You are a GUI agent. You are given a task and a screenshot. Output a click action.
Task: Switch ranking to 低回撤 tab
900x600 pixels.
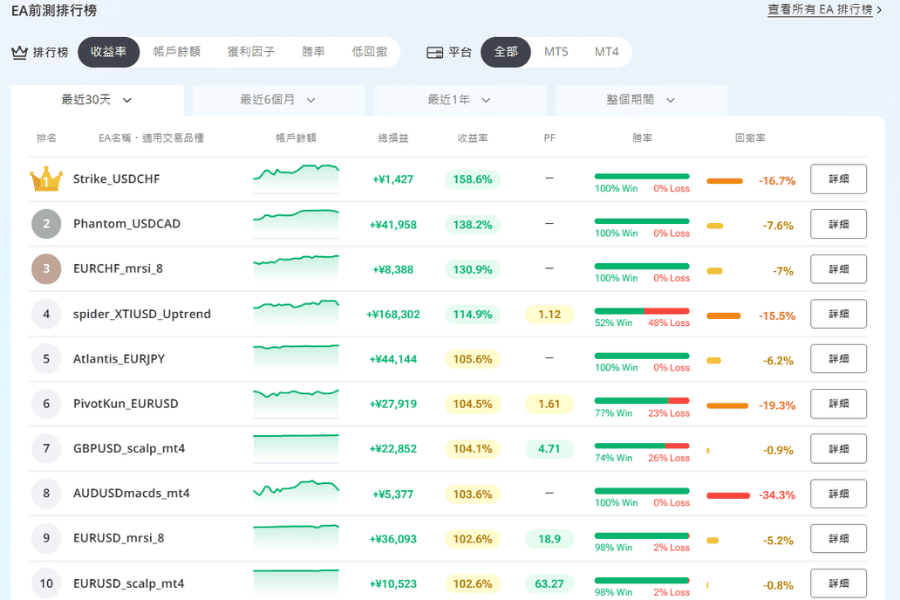[x=369, y=52]
